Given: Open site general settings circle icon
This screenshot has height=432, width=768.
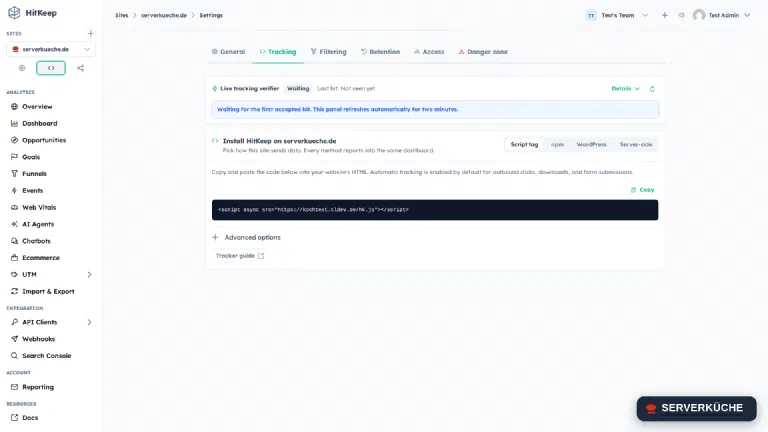Looking at the screenshot, I should [x=22, y=68].
